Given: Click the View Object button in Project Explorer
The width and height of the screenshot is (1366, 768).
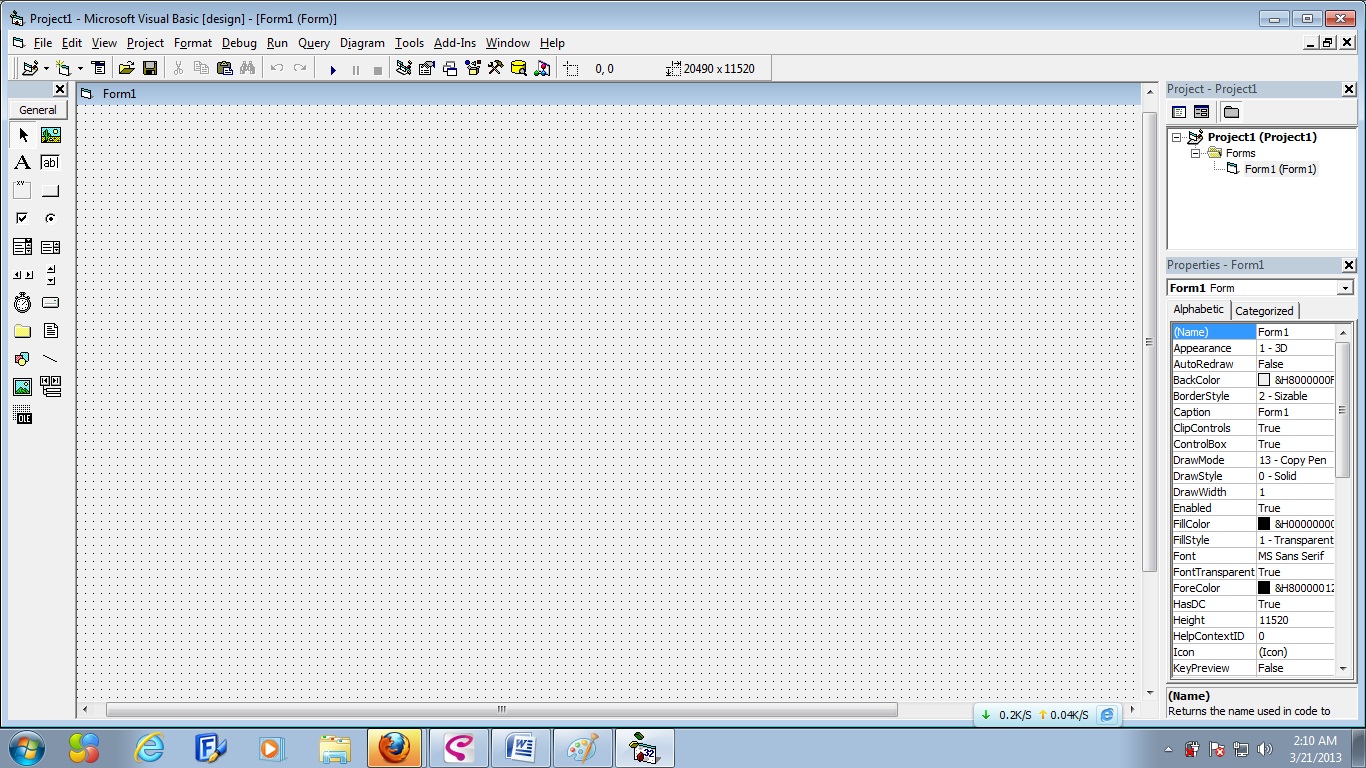Looking at the screenshot, I should (1200, 112).
